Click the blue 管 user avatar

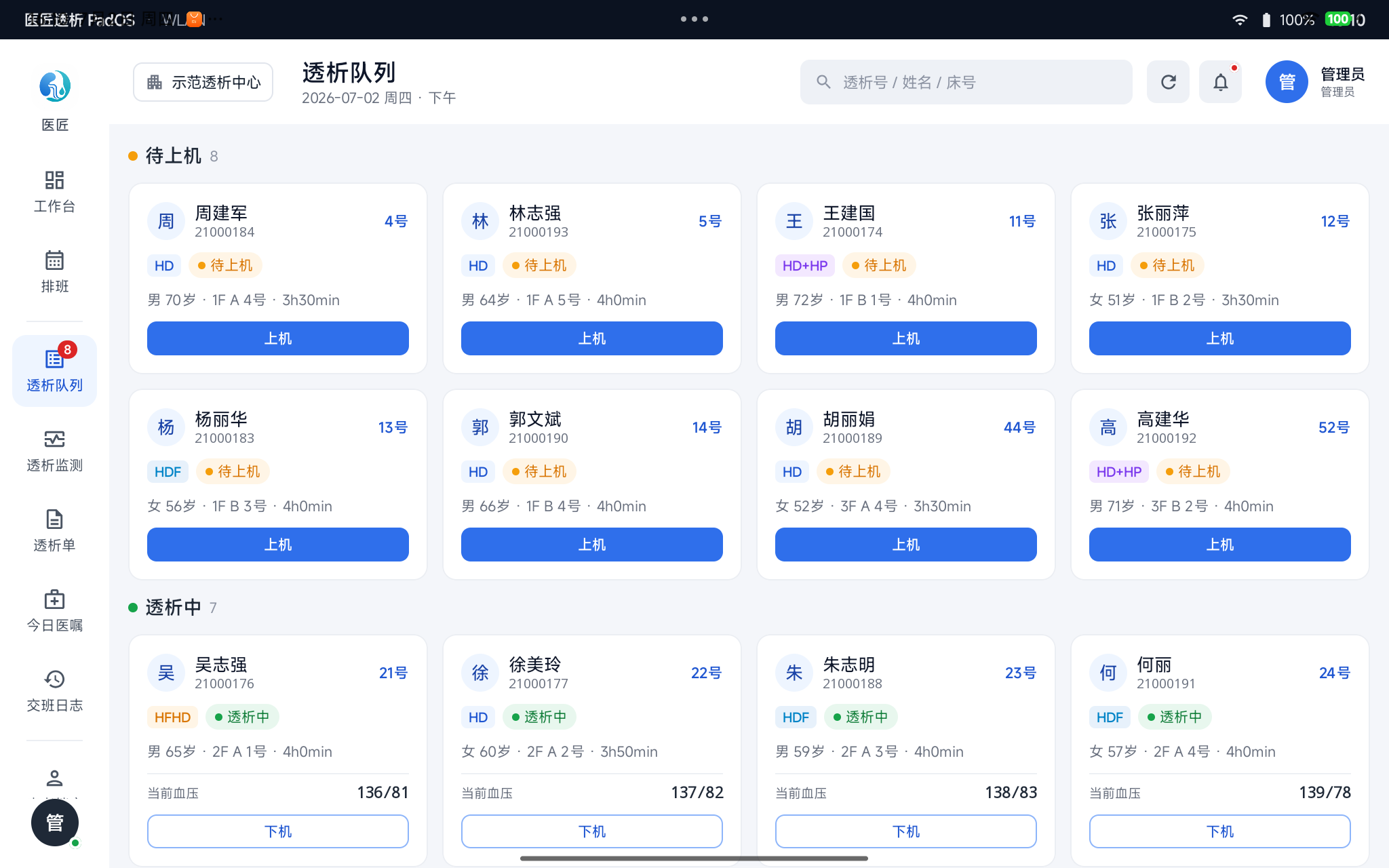(1287, 82)
